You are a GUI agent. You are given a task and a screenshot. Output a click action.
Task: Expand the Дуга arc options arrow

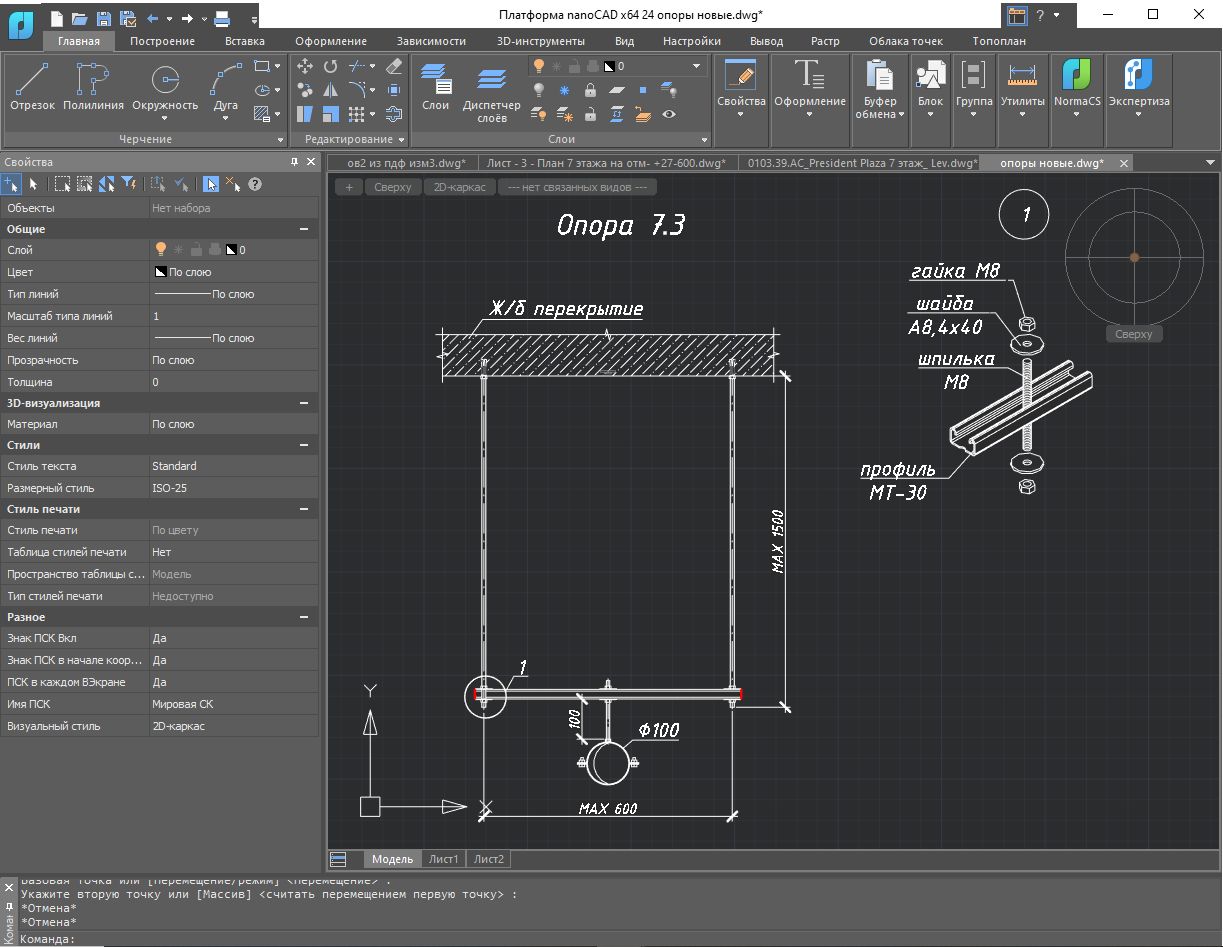[x=227, y=119]
